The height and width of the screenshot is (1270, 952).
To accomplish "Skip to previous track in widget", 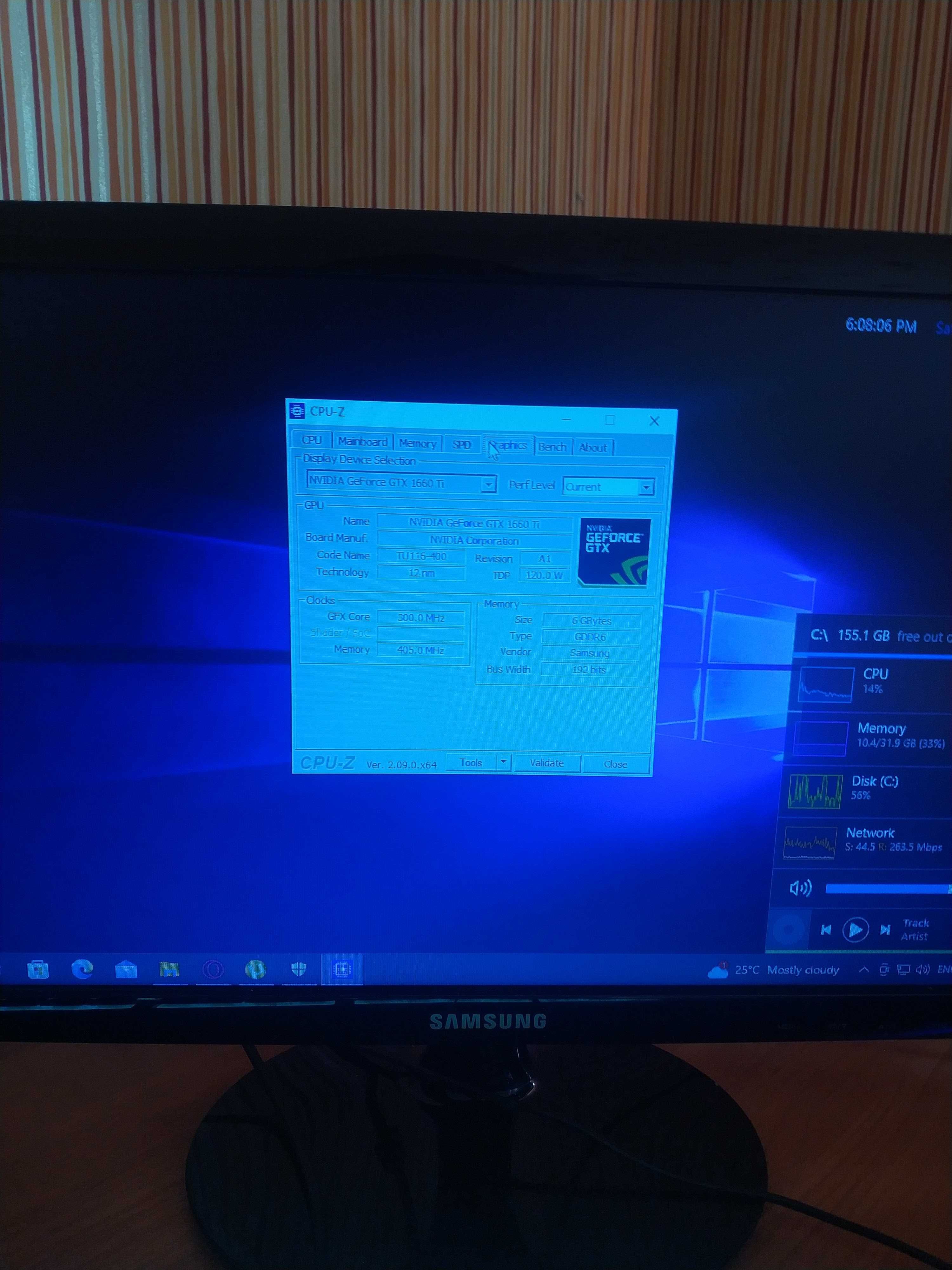I will pos(826,930).
